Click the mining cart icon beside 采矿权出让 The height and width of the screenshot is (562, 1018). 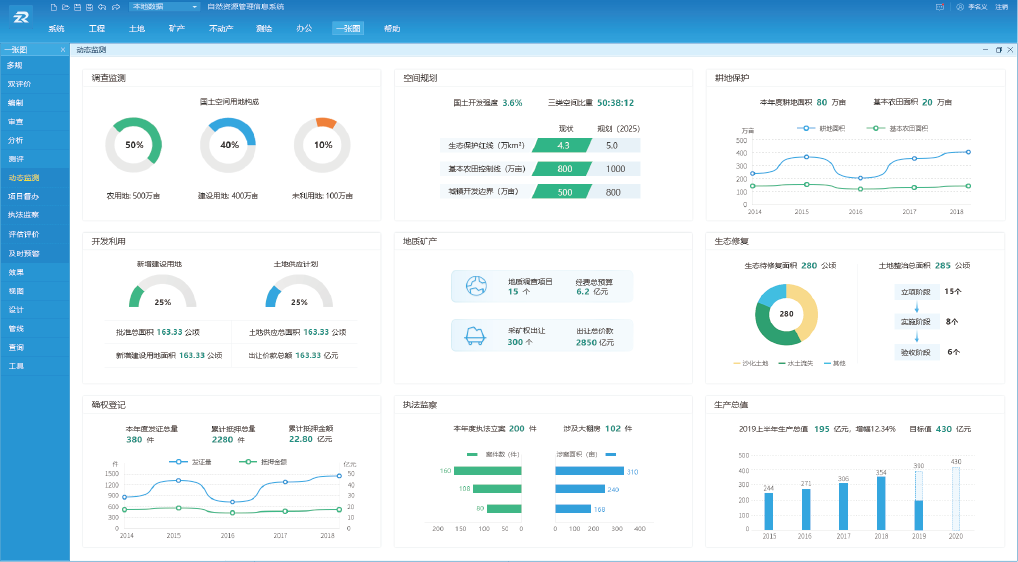point(476,336)
